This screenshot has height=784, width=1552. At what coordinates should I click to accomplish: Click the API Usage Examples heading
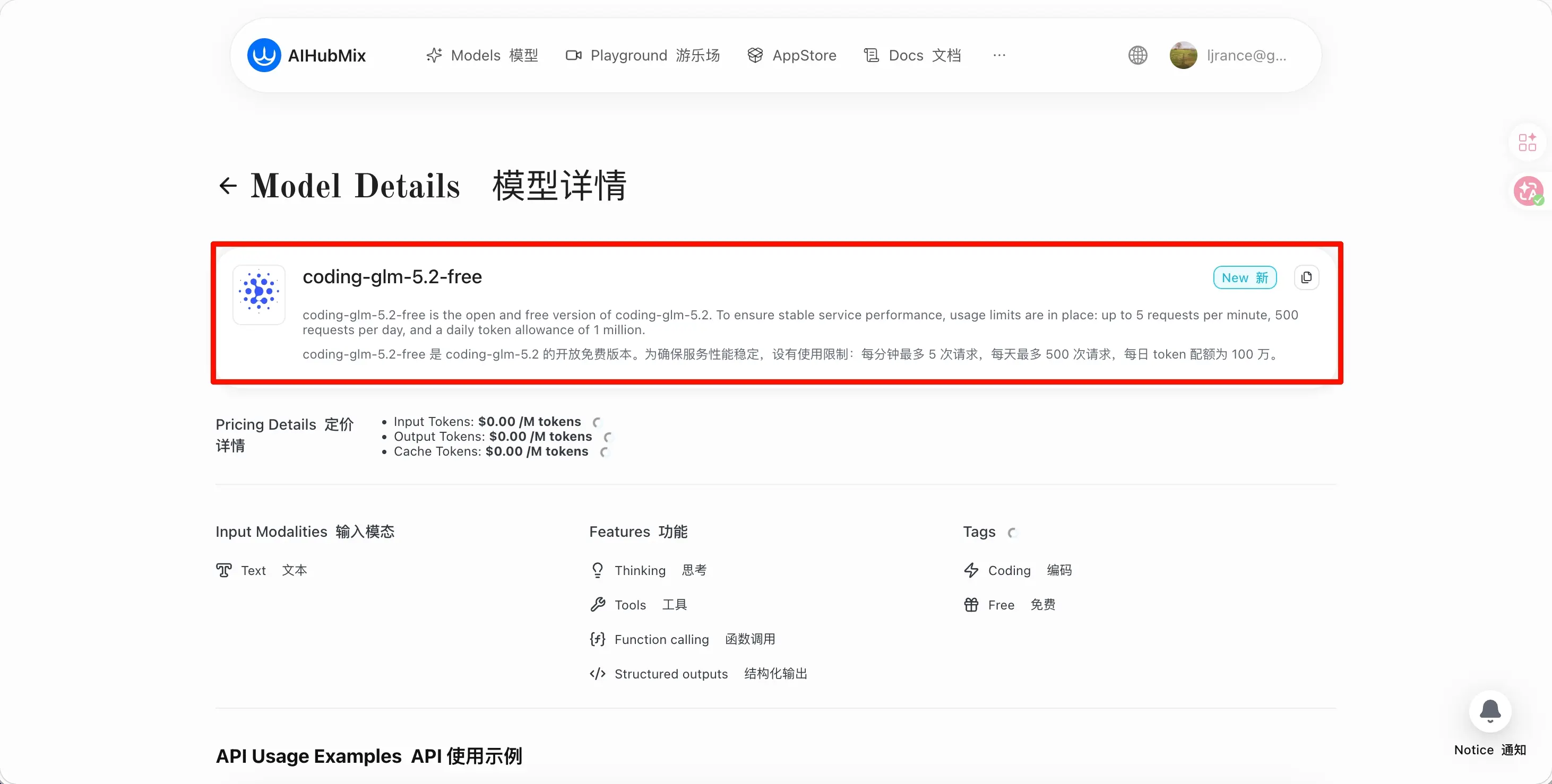(369, 756)
